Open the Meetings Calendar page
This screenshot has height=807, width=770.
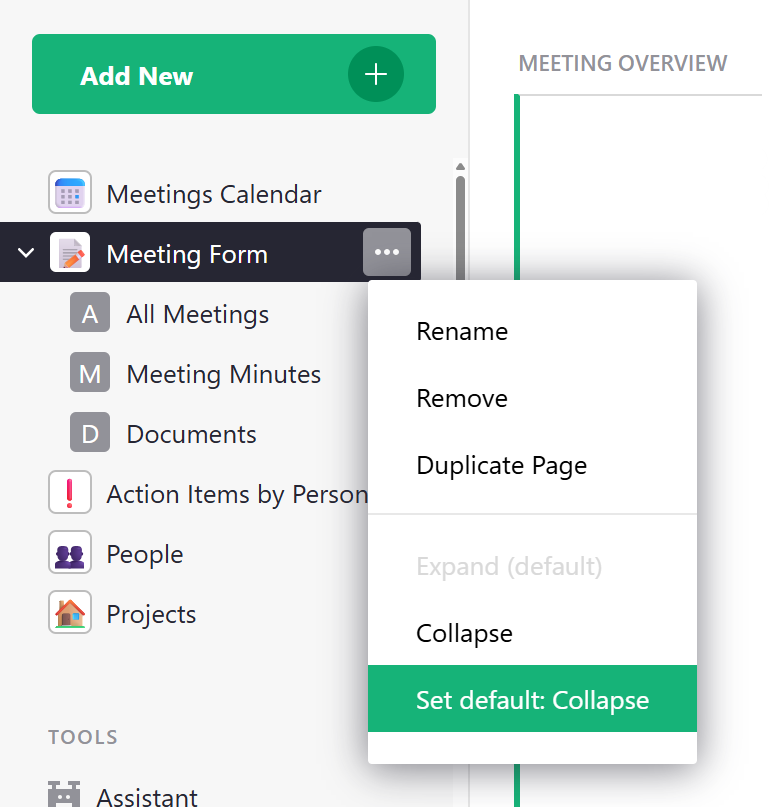[x=213, y=194]
